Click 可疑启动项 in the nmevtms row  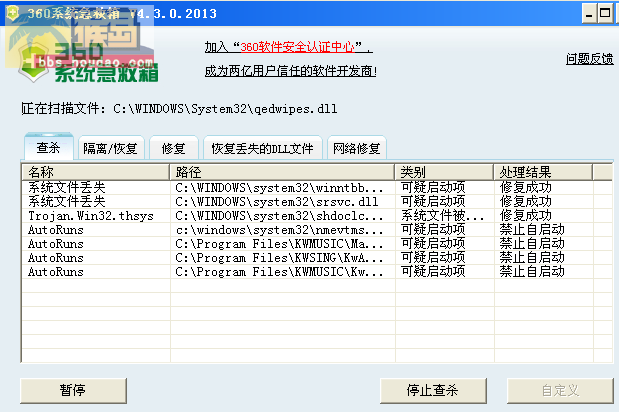433,230
